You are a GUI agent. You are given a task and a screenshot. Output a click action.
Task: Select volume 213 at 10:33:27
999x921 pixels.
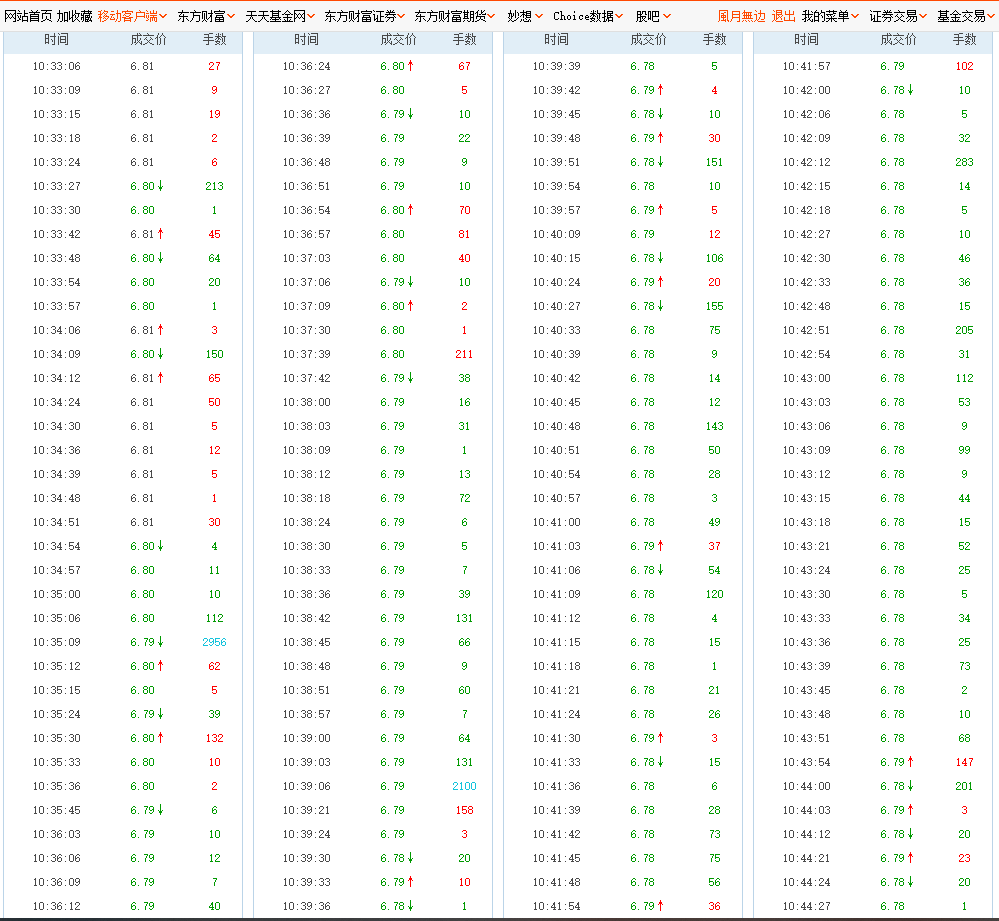click(214, 186)
